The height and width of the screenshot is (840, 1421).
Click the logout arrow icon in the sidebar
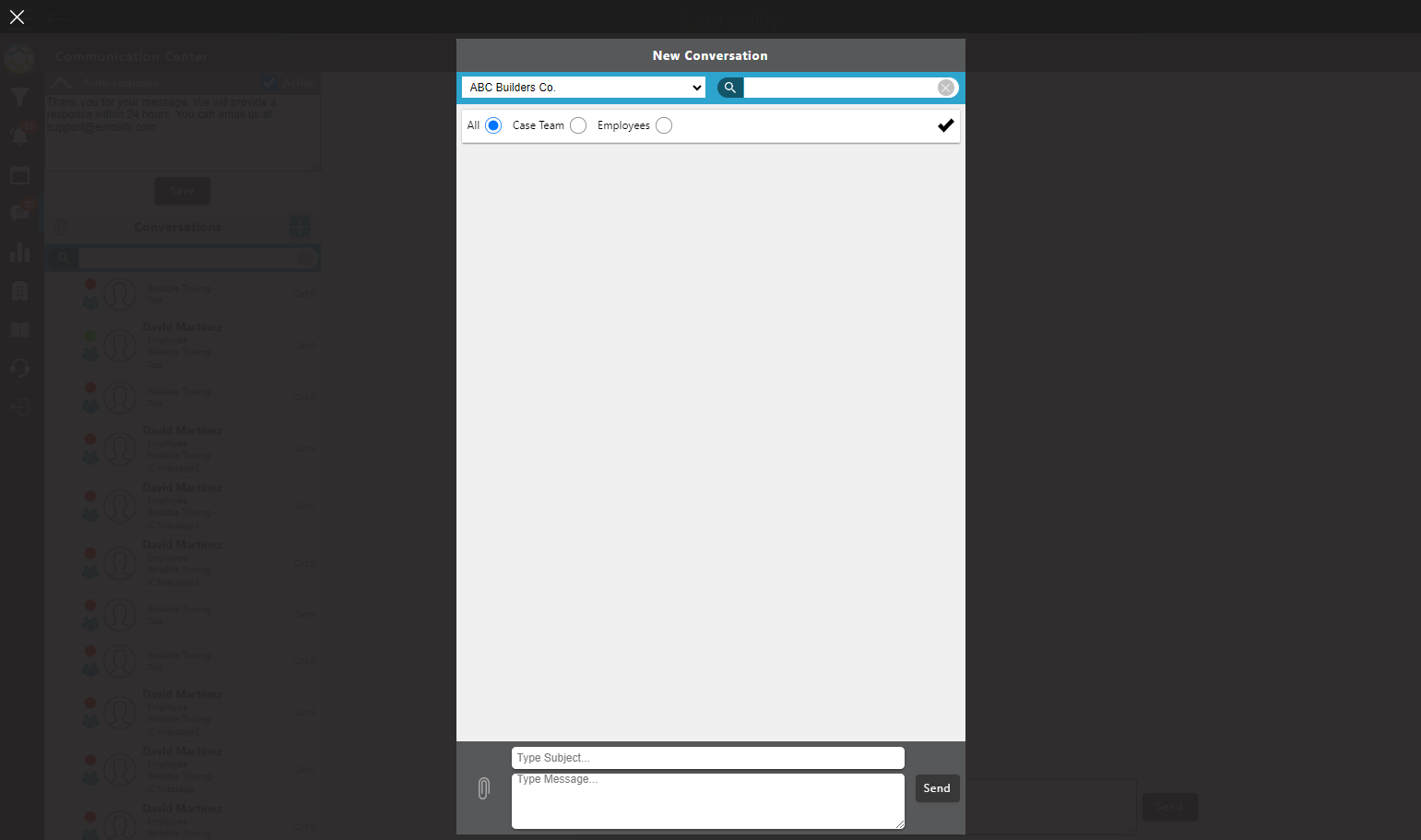19,407
